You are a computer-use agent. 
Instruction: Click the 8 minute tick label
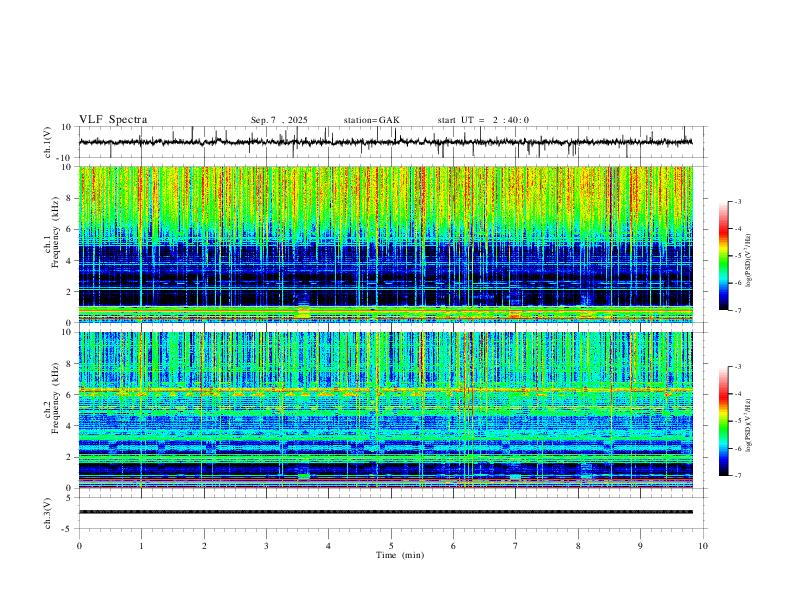pyautogui.click(x=578, y=546)
